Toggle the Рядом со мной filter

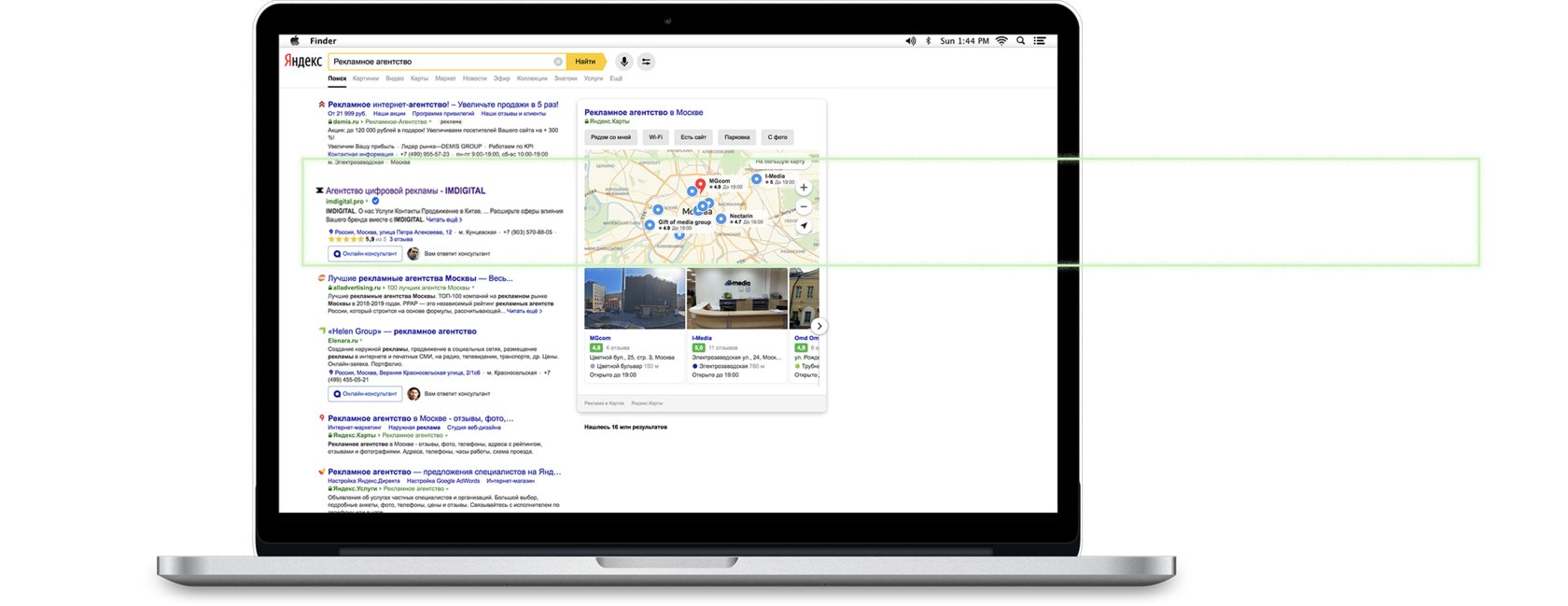[x=611, y=137]
